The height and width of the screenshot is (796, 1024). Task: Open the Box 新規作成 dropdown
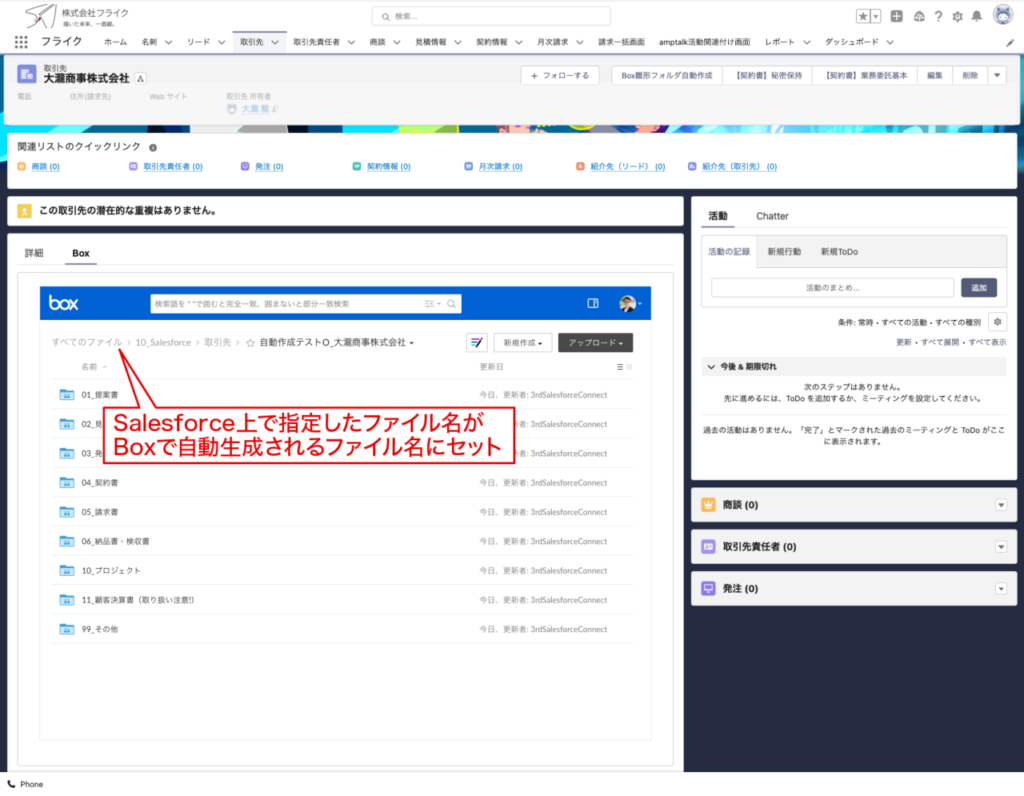point(523,343)
